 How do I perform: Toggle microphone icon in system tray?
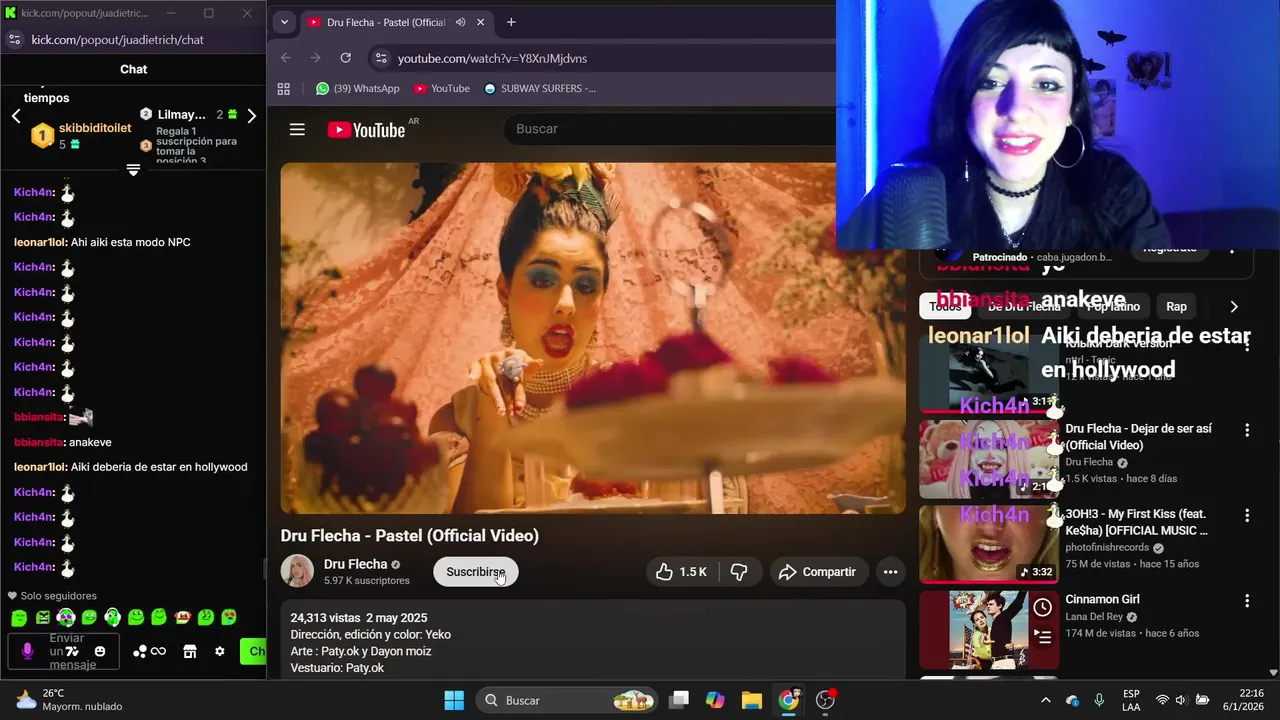pos(1099,700)
